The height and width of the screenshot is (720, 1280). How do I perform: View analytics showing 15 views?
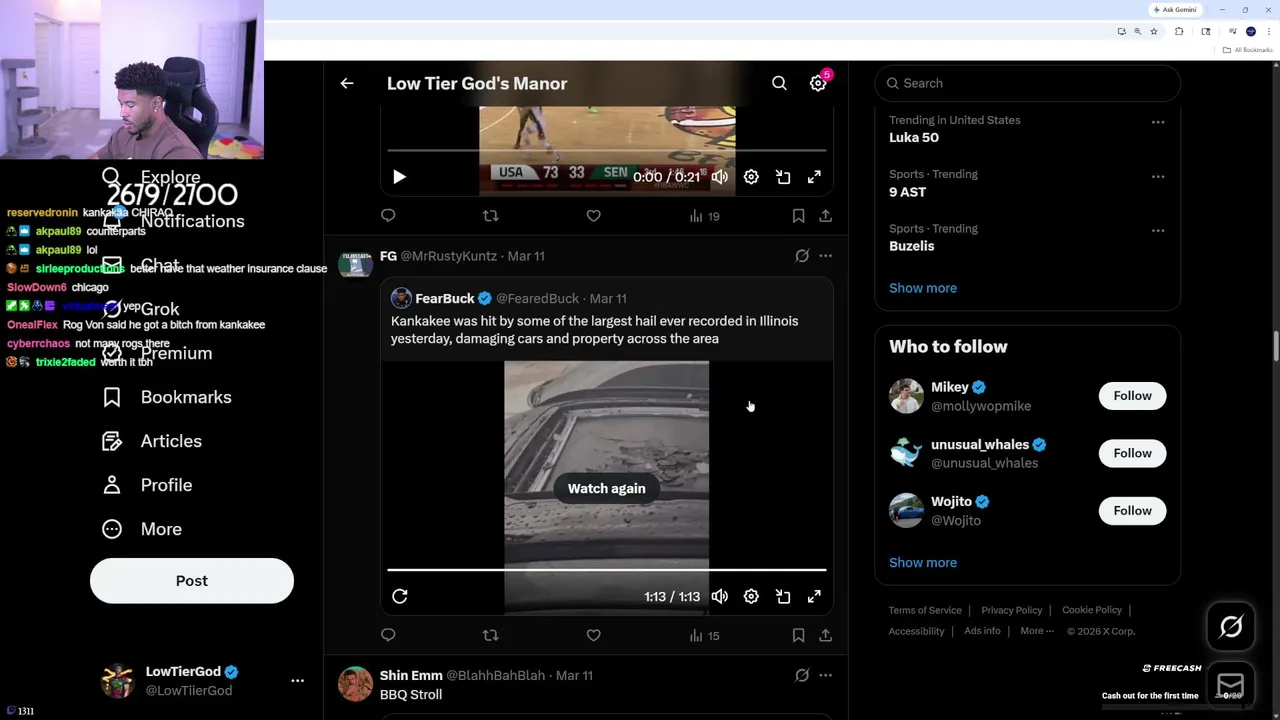pyautogui.click(x=704, y=635)
